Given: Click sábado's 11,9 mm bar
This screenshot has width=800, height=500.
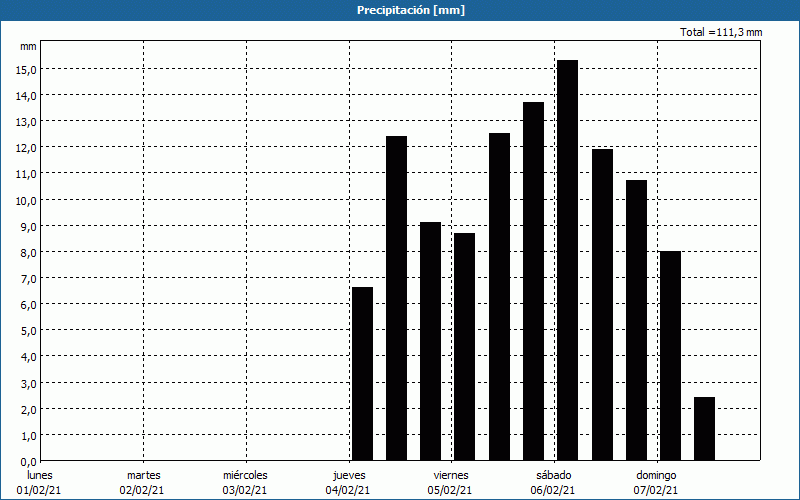Looking at the screenshot, I should tap(603, 305).
